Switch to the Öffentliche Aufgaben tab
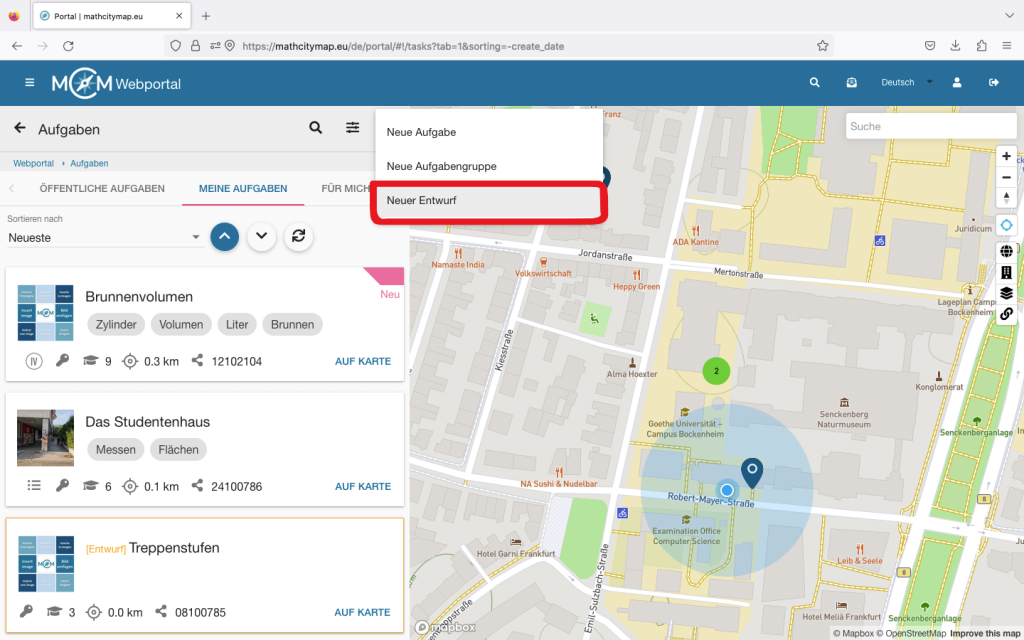 click(102, 188)
